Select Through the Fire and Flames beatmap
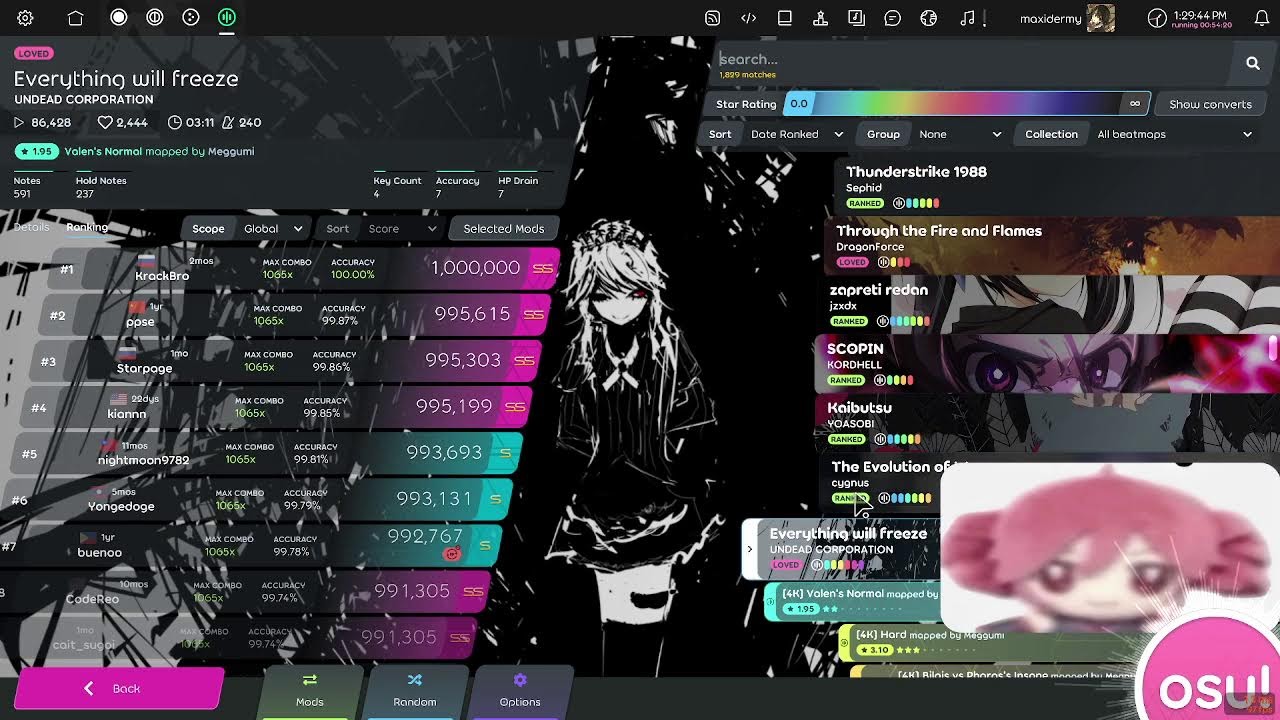The width and height of the screenshot is (1280, 720). [1053, 245]
